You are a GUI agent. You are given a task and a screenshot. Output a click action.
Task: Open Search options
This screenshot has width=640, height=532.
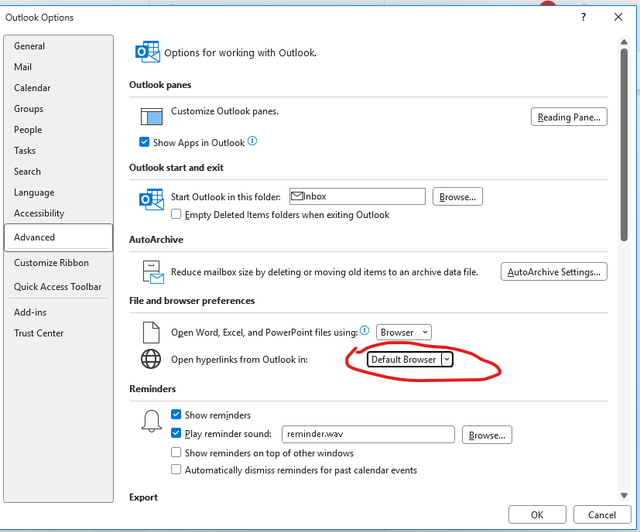tap(58, 171)
